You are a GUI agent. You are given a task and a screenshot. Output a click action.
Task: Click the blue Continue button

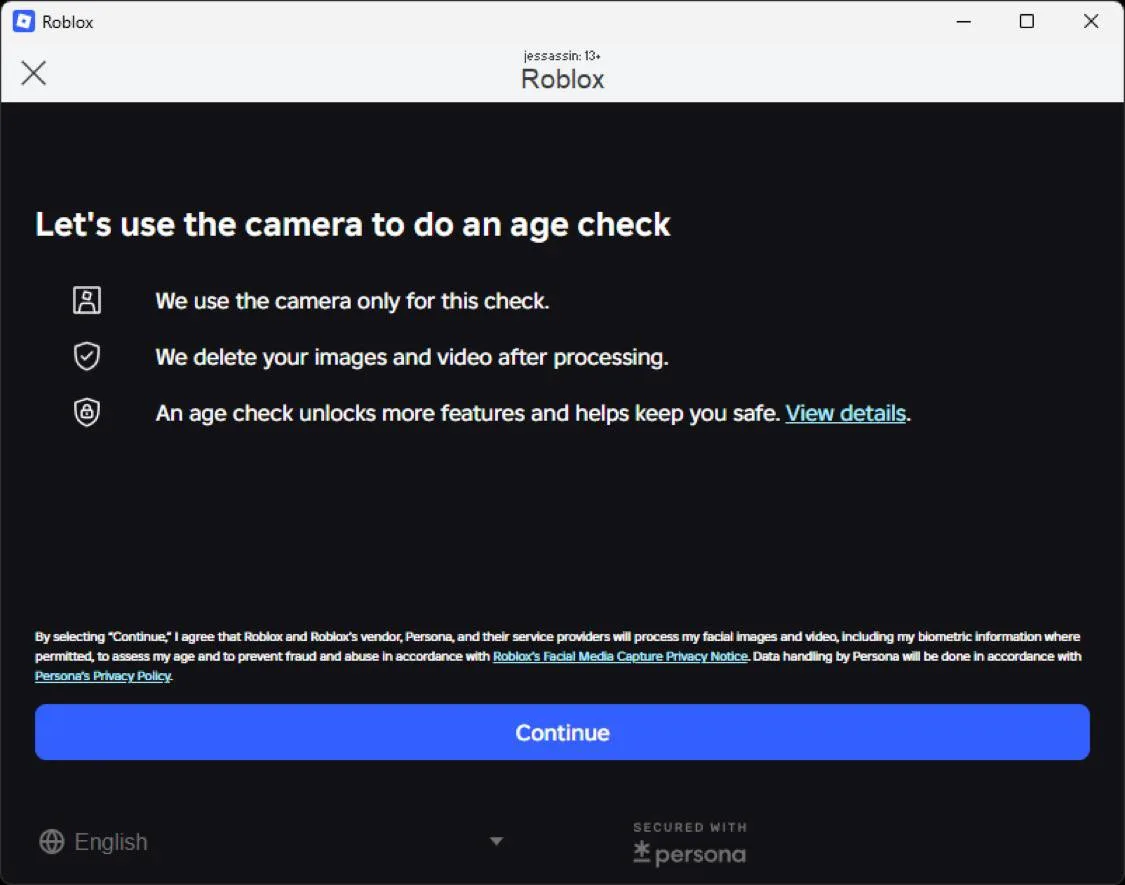click(x=562, y=732)
